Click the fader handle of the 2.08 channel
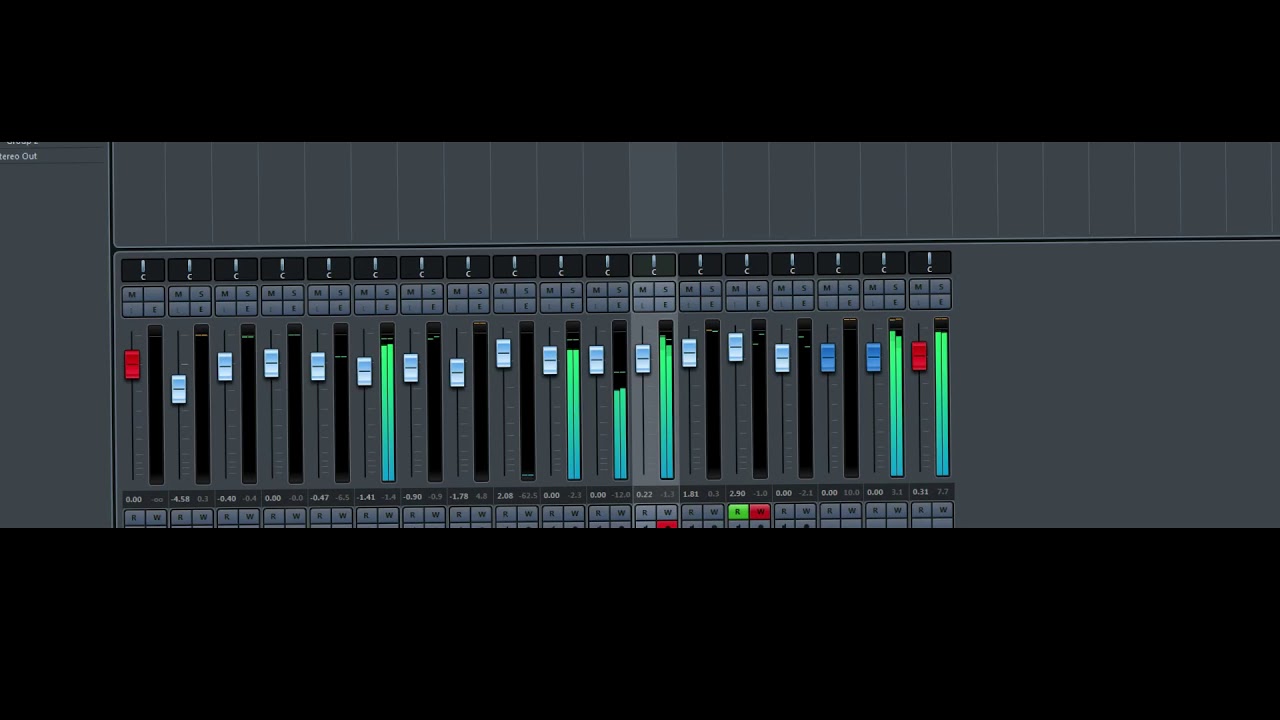Viewport: 1280px width, 720px height. pos(503,353)
